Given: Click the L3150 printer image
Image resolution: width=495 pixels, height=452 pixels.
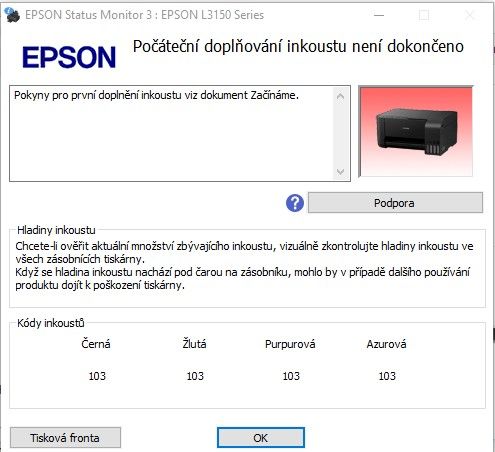Looking at the screenshot, I should click(x=416, y=132).
